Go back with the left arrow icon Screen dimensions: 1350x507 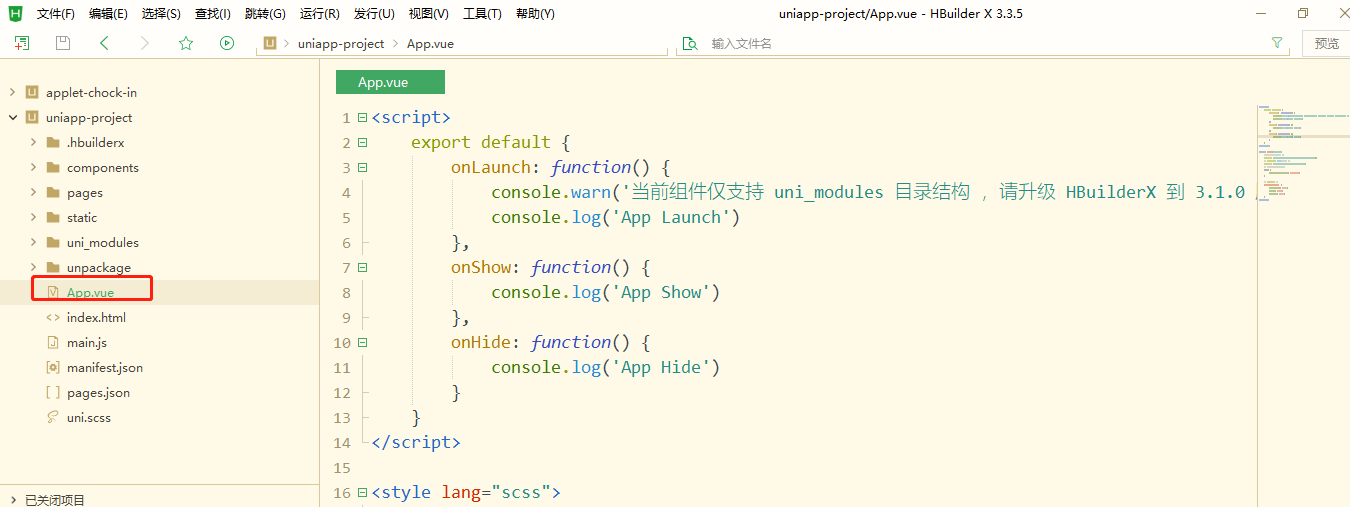click(104, 43)
